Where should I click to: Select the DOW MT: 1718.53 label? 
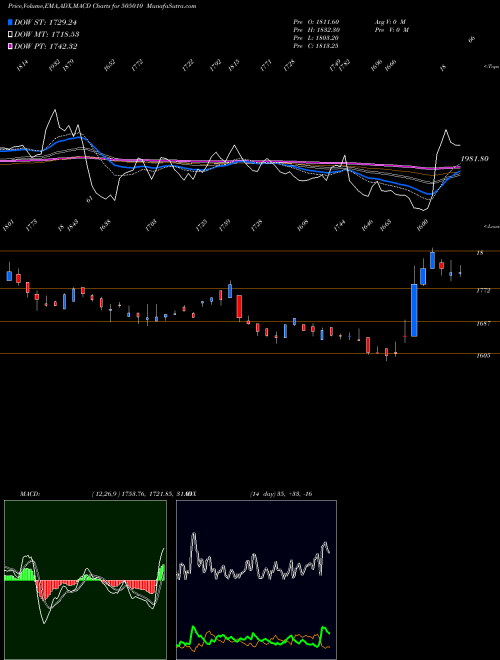(47, 34)
